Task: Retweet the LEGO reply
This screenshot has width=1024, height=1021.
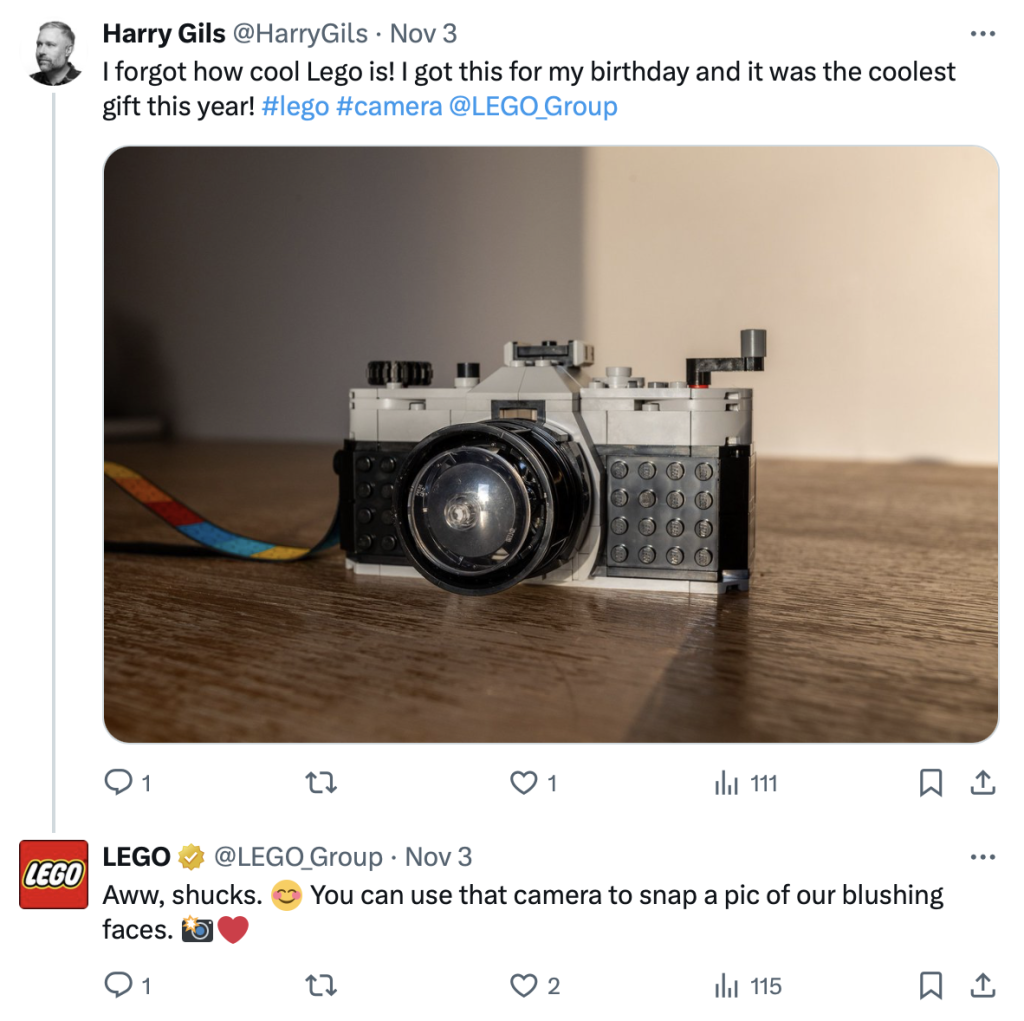Action: click(320, 987)
